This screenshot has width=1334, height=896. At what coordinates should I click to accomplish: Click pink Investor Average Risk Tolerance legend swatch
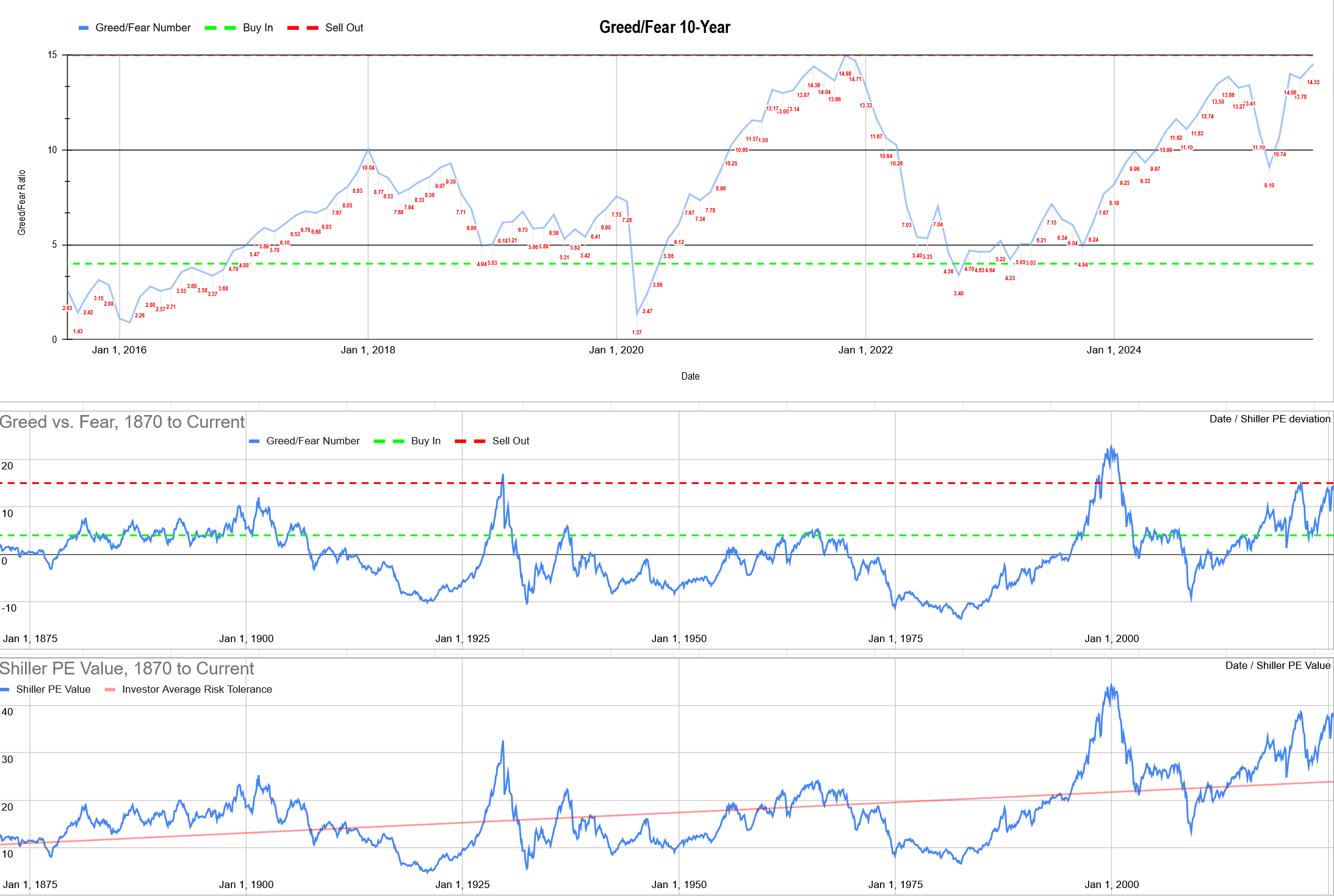110,690
